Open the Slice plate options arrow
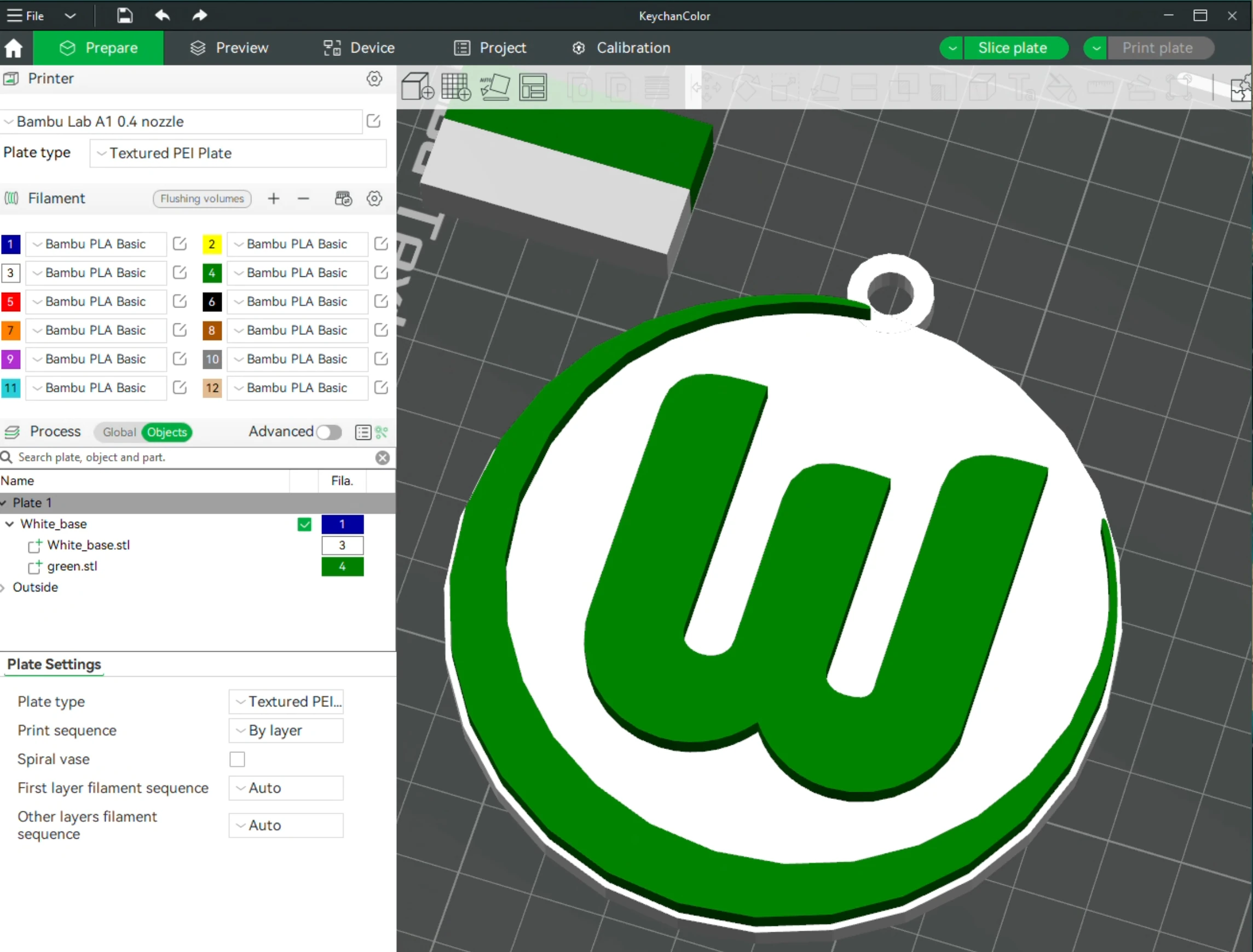This screenshot has height=952, width=1253. (952, 48)
